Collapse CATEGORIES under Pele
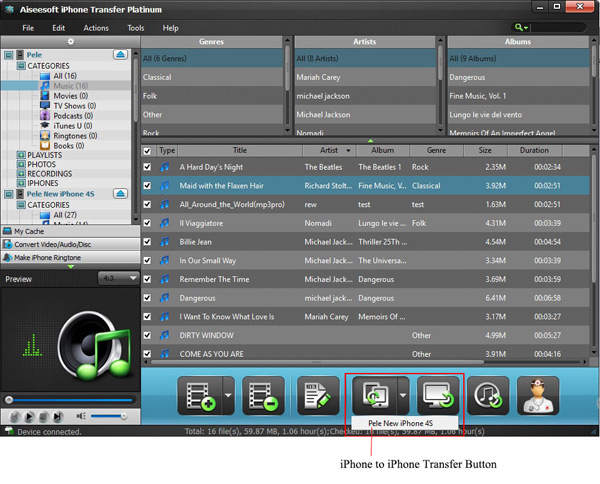This screenshot has width=600, height=484. click(x=21, y=66)
